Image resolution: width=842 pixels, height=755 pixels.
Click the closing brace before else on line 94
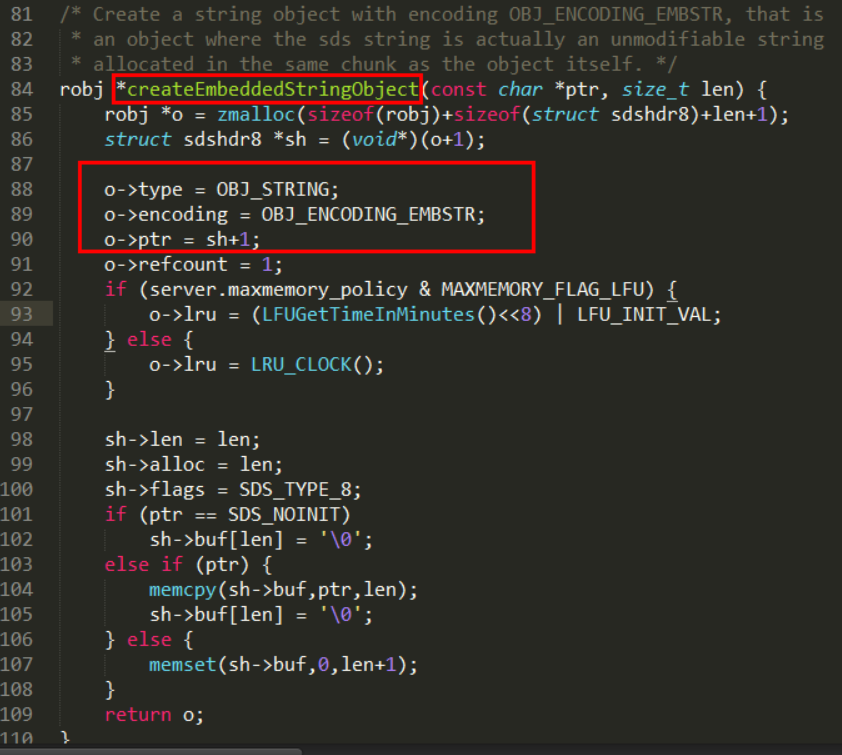coord(110,340)
